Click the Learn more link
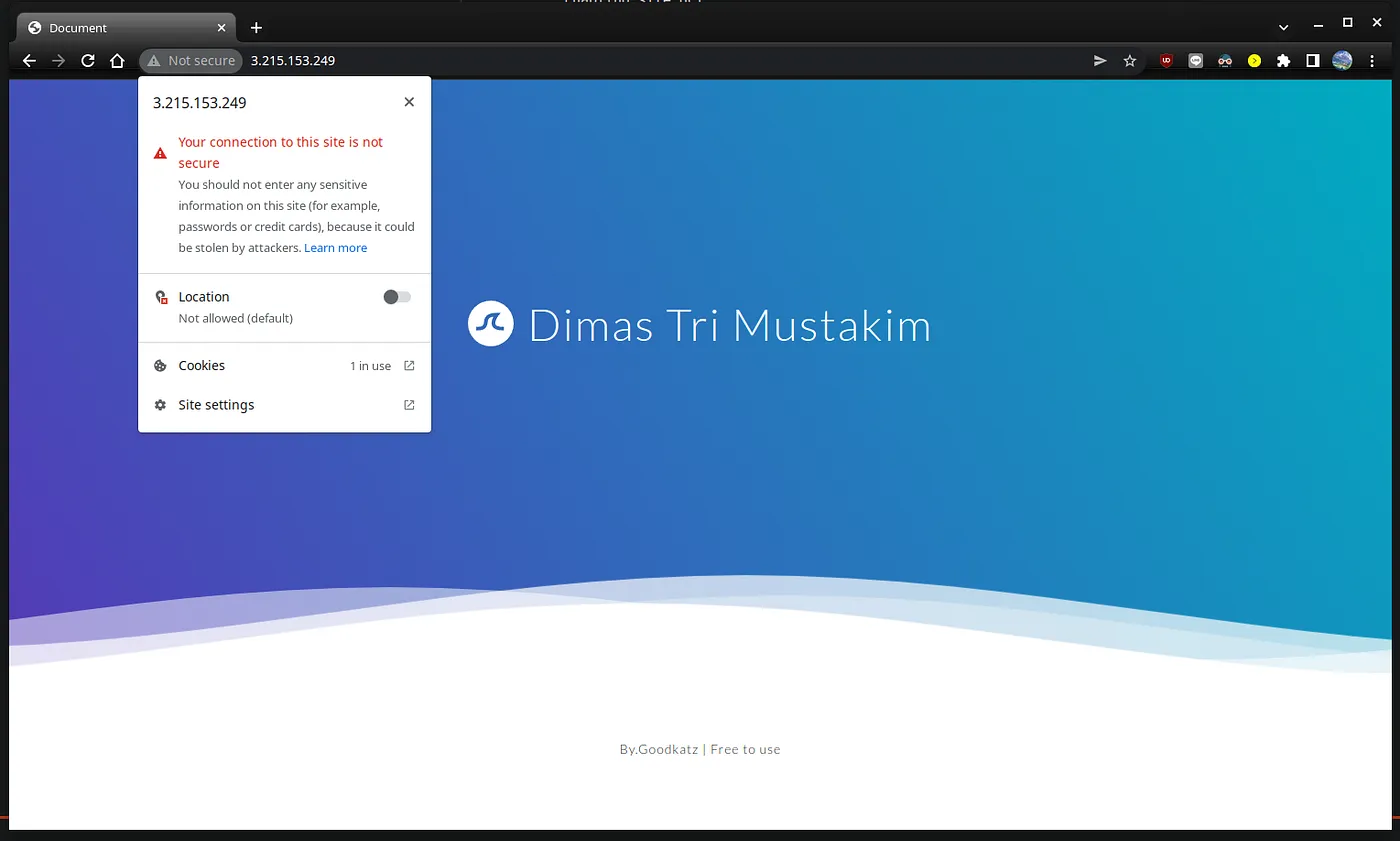This screenshot has width=1400, height=841. 335,247
